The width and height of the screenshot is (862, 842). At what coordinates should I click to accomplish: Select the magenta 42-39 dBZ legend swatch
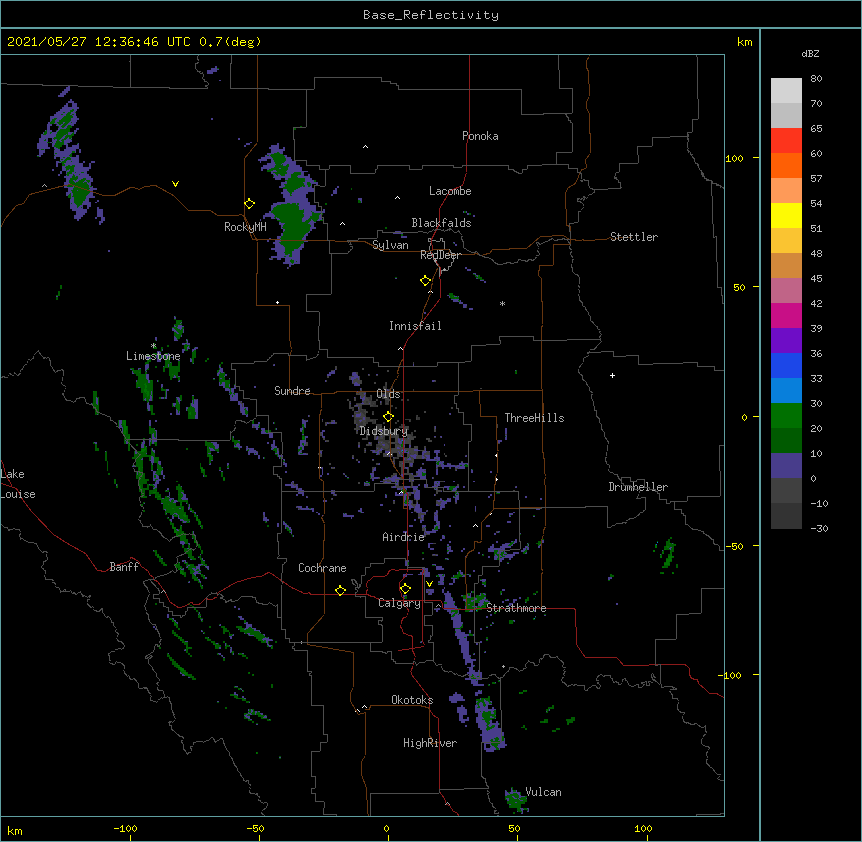coord(786,315)
